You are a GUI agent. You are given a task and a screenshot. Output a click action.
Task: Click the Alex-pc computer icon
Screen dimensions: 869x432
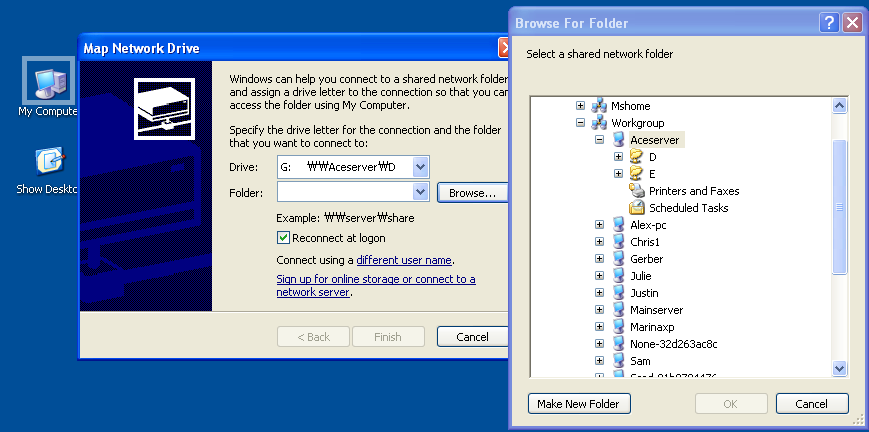618,225
